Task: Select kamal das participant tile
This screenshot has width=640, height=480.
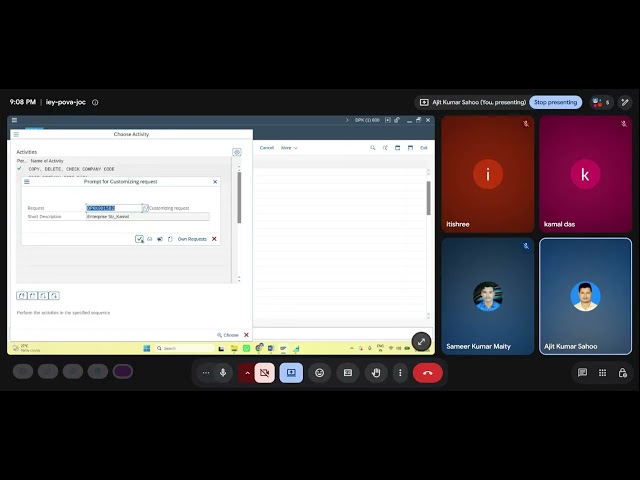Action: (x=585, y=174)
